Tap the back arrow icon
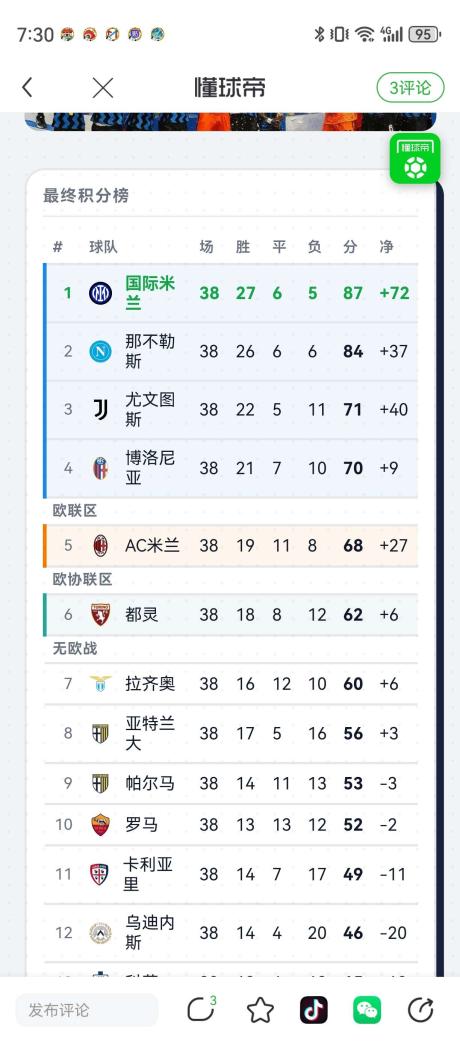 tap(27, 87)
